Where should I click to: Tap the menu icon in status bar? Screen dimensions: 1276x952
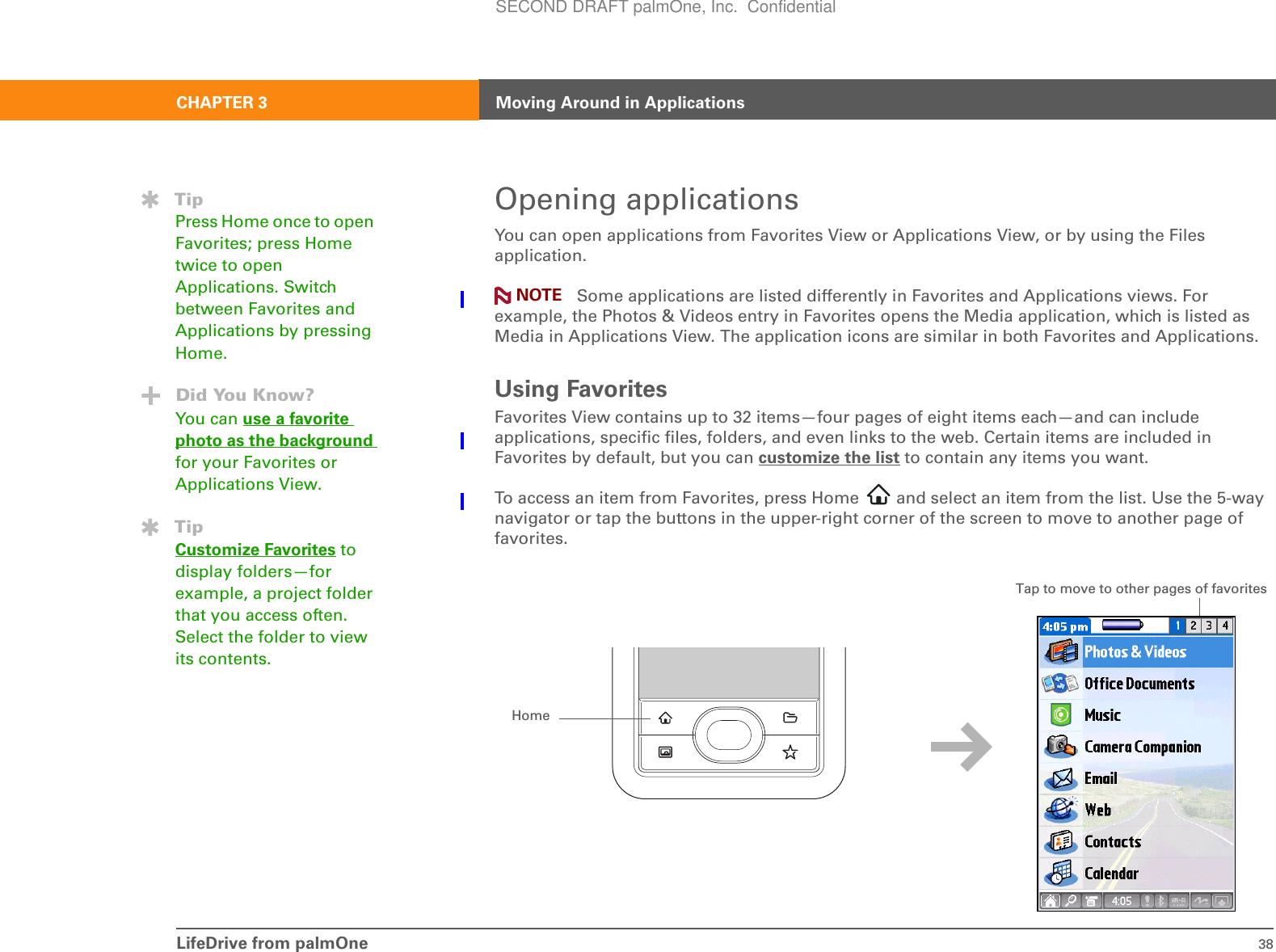coord(1092,900)
